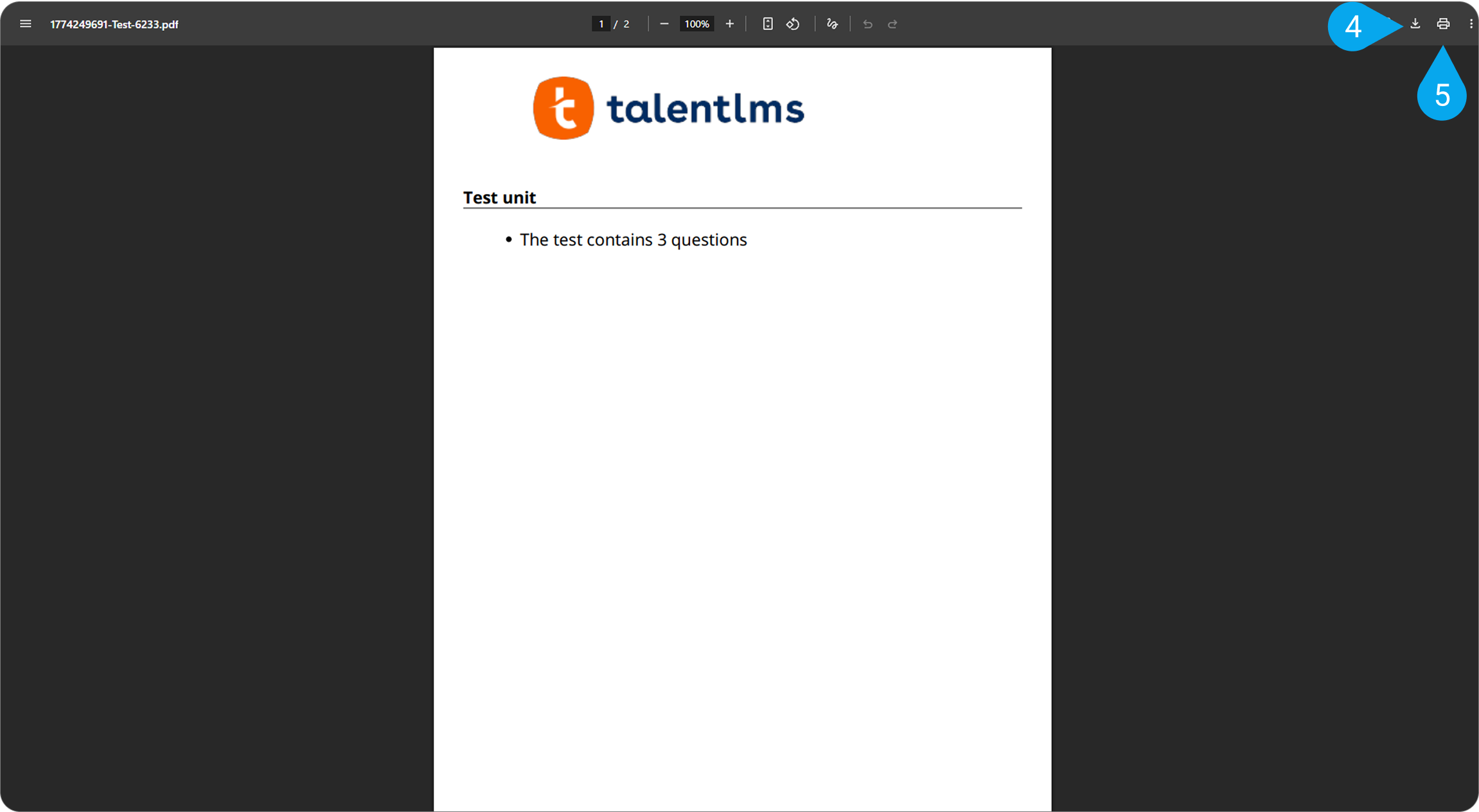Click the file name 1774249691-Test-6233.pdf

(x=114, y=24)
